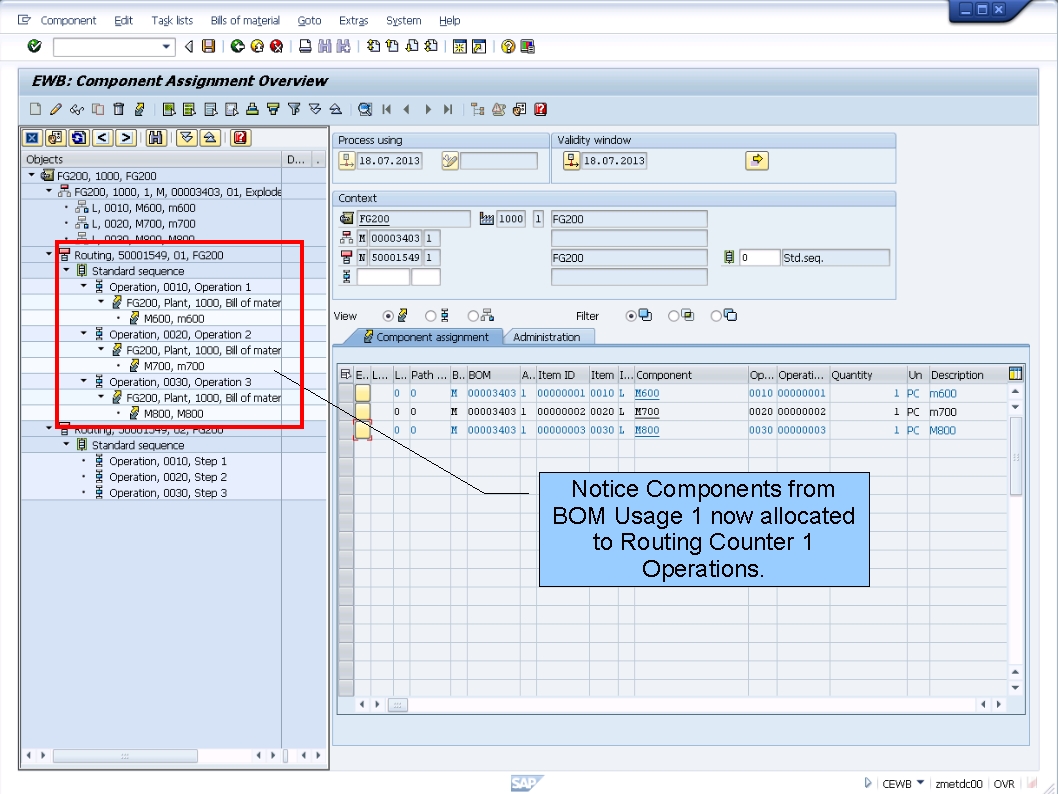The width and height of the screenshot is (1058, 794).
Task: Select the Pencil edit icon in the application toolbar
Action: (55, 109)
